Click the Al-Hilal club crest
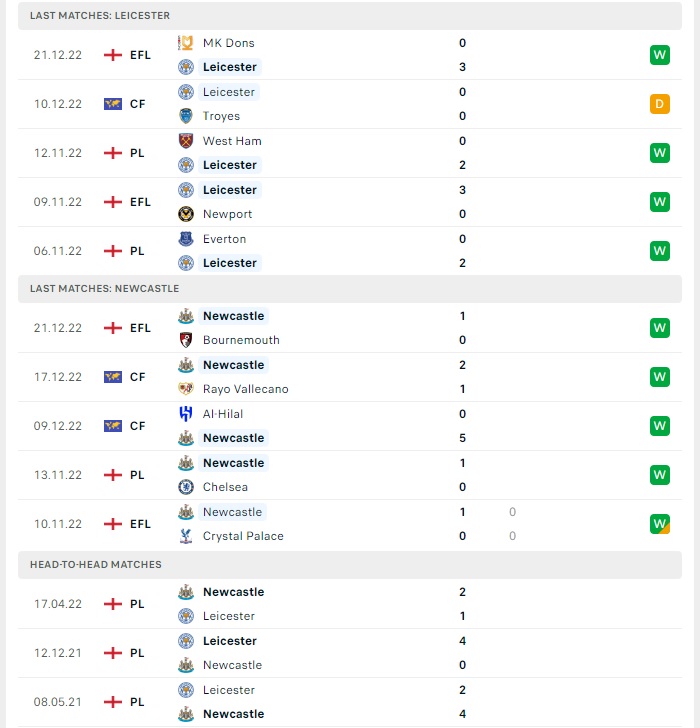 tap(186, 414)
